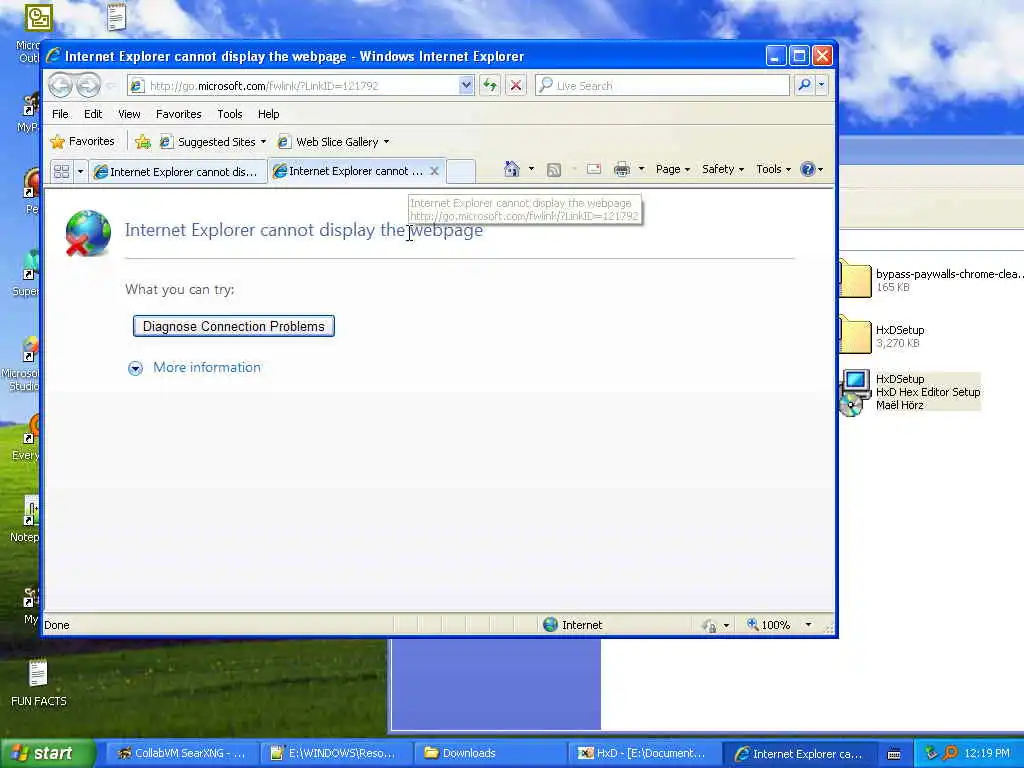This screenshot has width=1024, height=768.
Task: Click the 100% zoom level button
Action: (769, 625)
